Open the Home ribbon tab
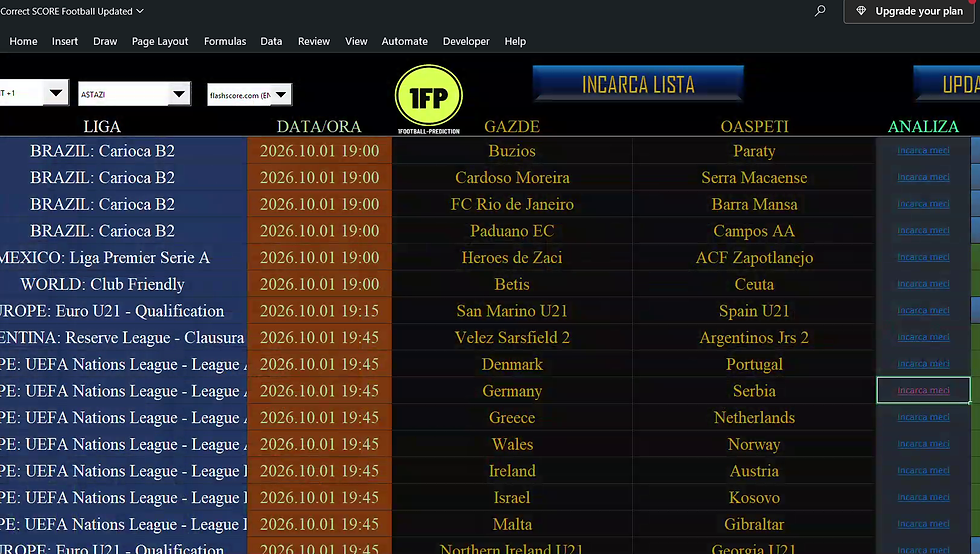 [23, 41]
